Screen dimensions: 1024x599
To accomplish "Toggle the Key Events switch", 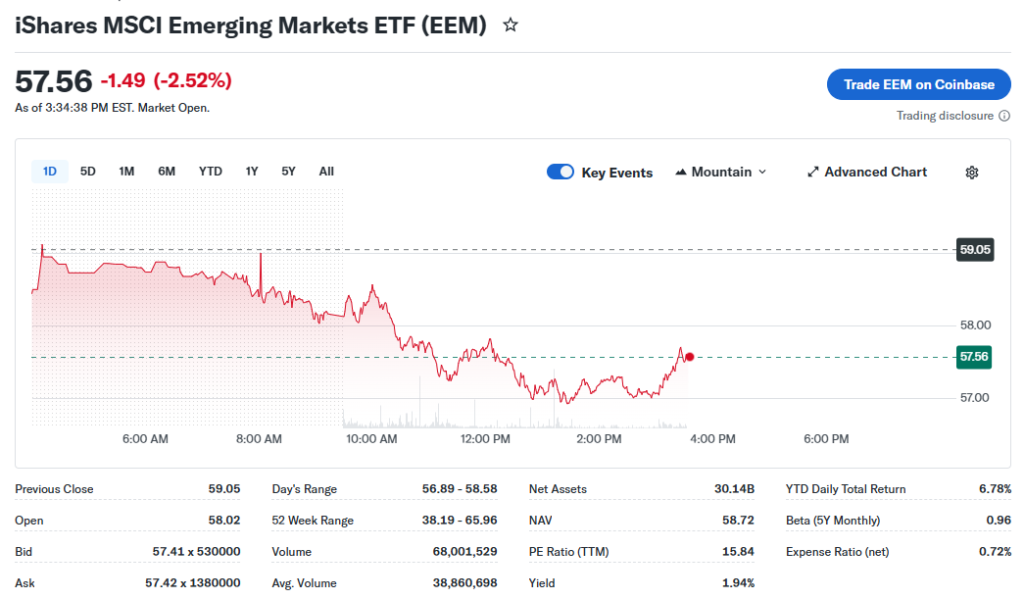I will coord(560,172).
